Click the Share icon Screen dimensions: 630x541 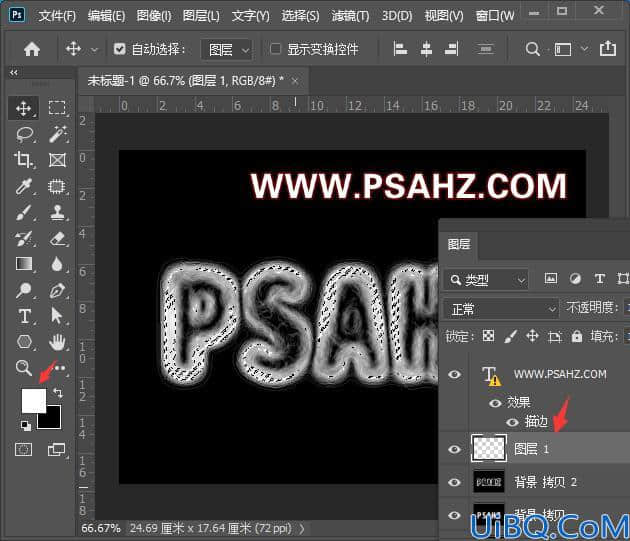point(608,49)
